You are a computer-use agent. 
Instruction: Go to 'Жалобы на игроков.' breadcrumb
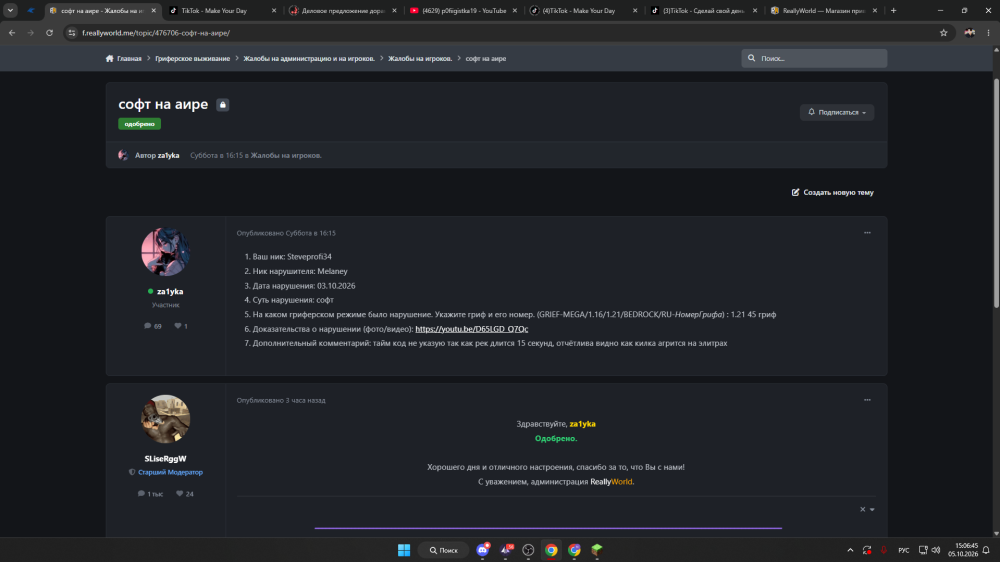[420, 58]
